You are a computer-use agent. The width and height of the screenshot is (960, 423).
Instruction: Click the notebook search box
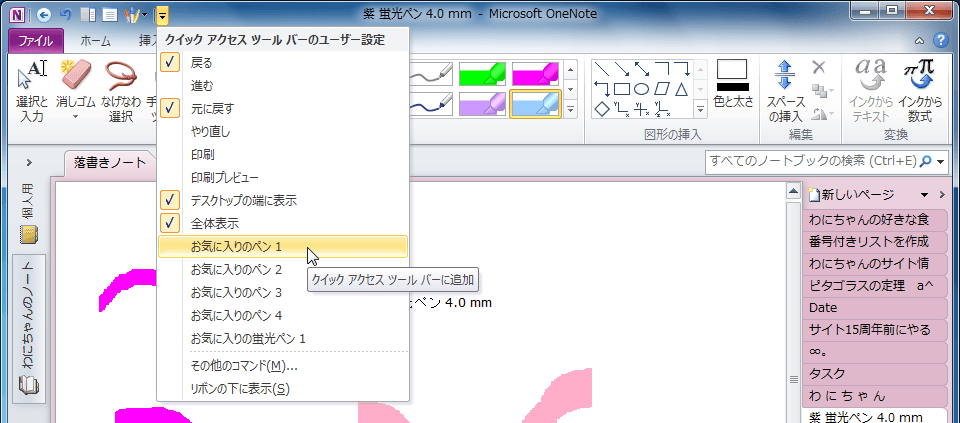pyautogui.click(x=812, y=161)
